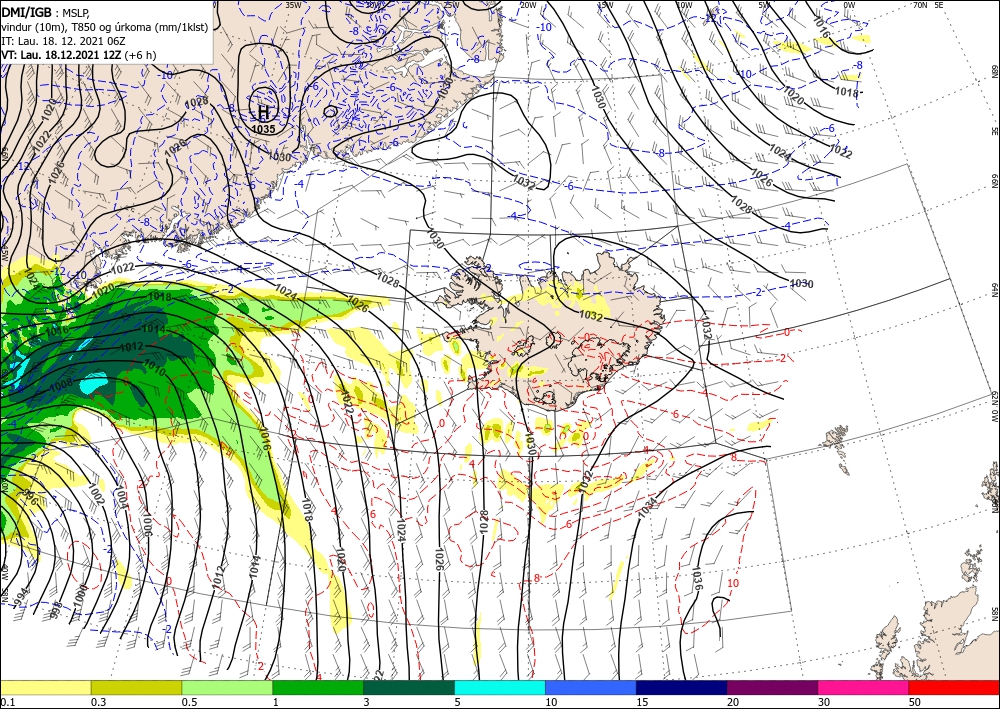Click the '1035' pressure value under the H

point(263,129)
